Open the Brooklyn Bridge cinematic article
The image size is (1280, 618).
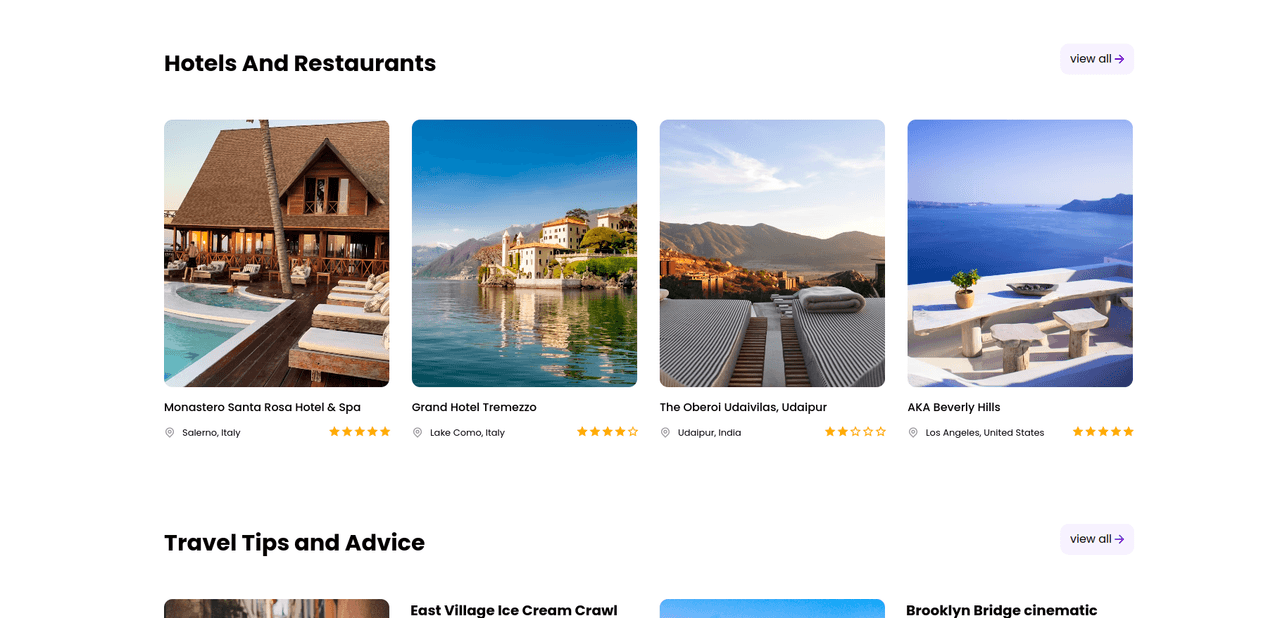[1002, 610]
